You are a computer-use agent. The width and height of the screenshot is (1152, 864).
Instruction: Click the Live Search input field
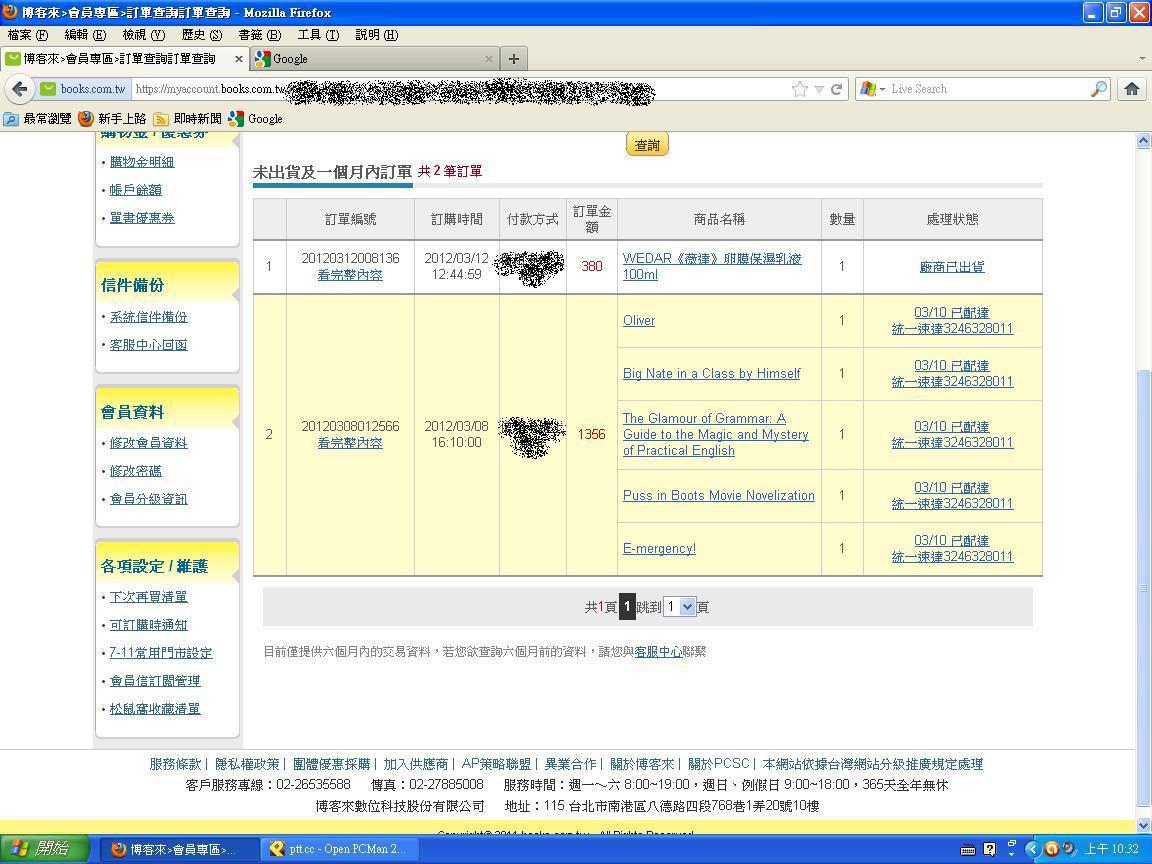point(988,89)
